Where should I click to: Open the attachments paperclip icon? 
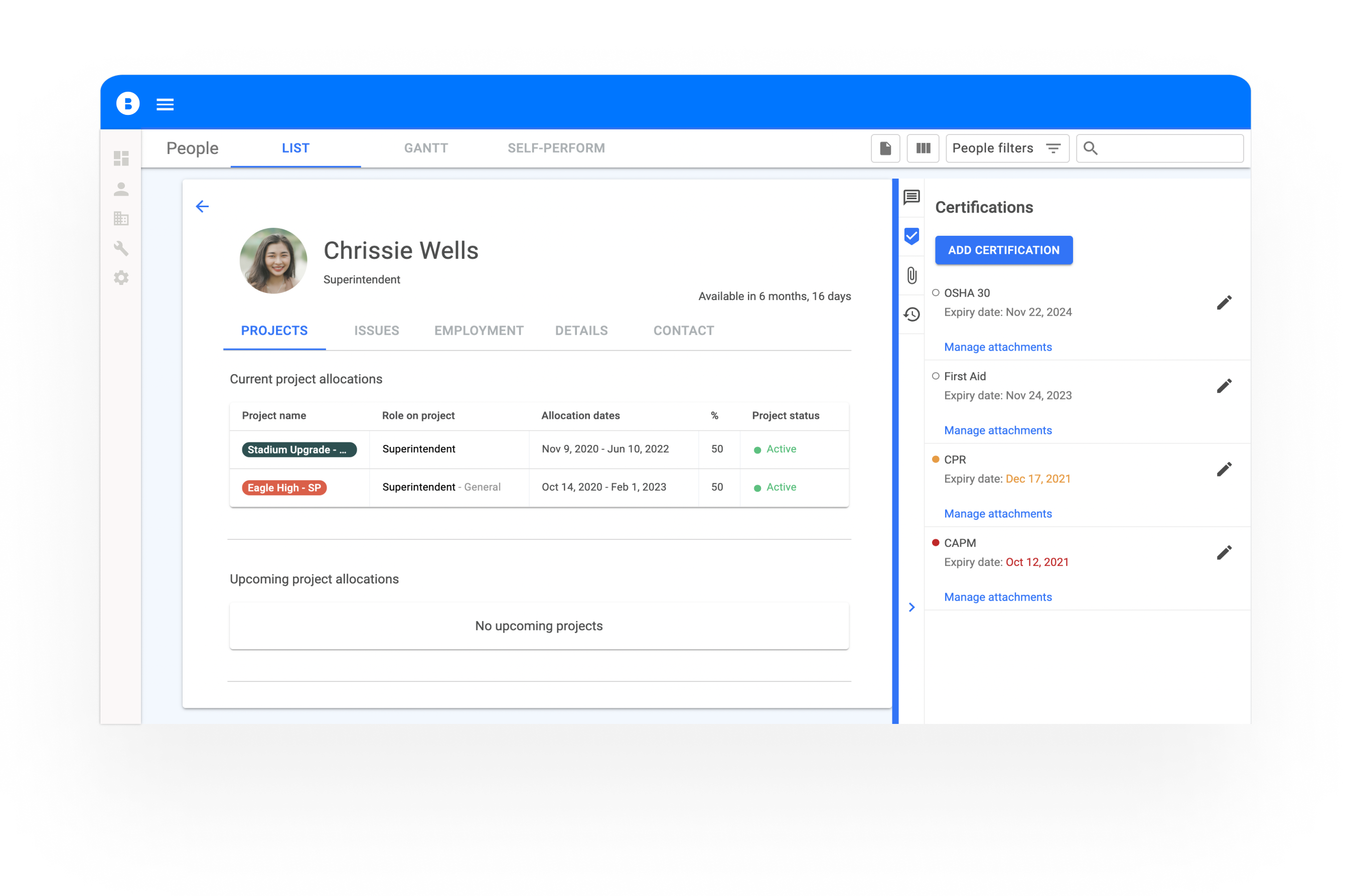pos(911,275)
